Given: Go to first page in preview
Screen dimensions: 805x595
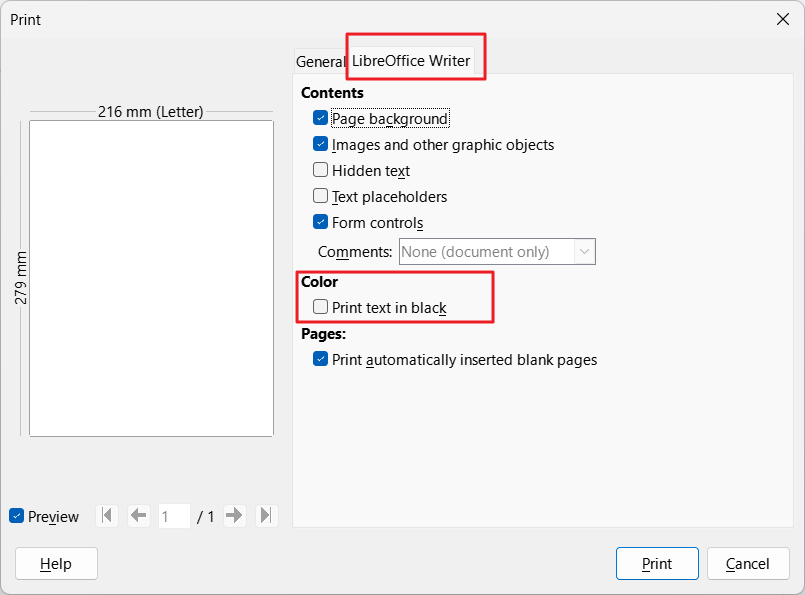Looking at the screenshot, I should point(107,515).
